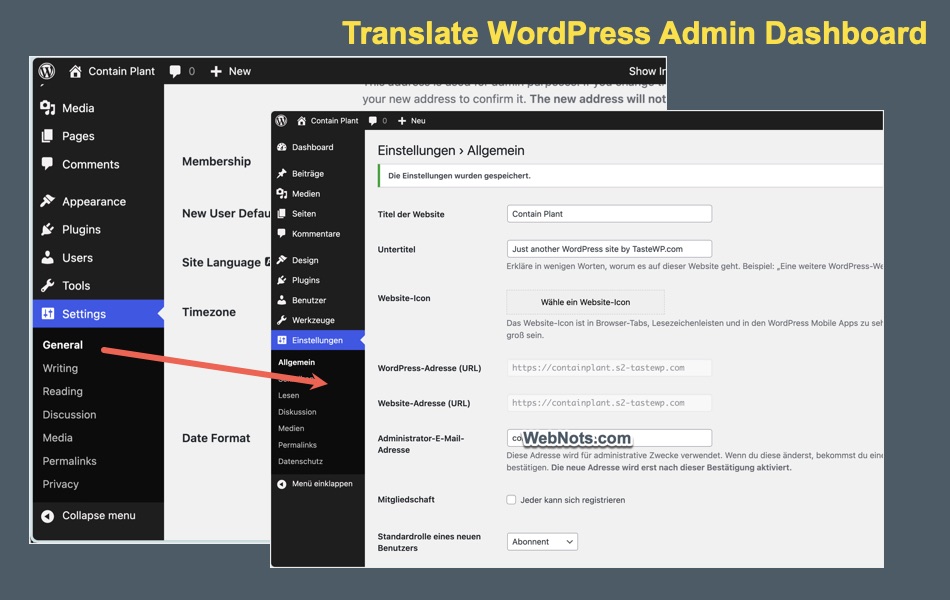Open Datenschutz in German submenu
Screen dimensions: 950x600
[x=300, y=461]
